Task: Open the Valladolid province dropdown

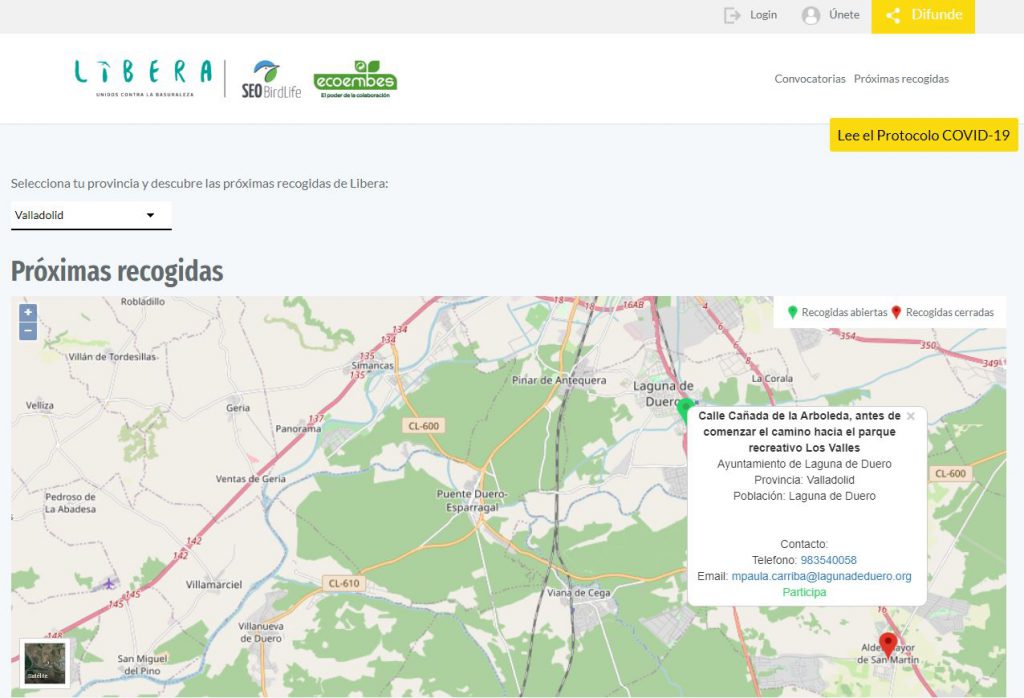Action: 90,215
